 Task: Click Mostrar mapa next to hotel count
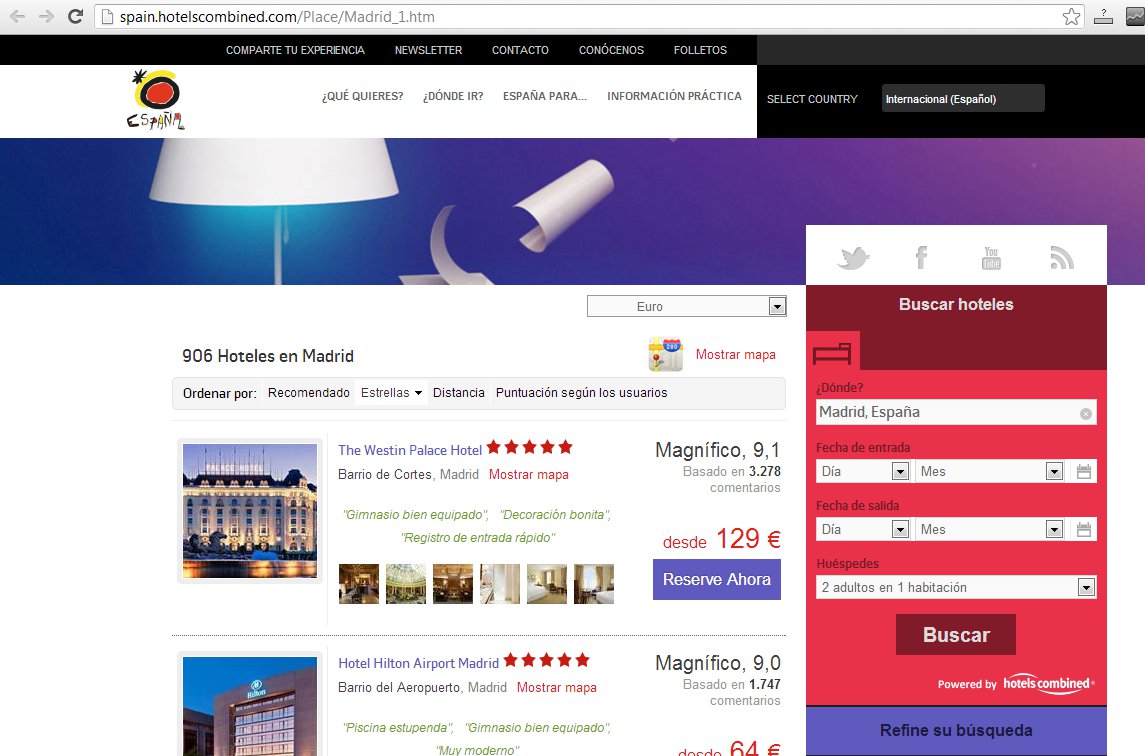(x=735, y=355)
